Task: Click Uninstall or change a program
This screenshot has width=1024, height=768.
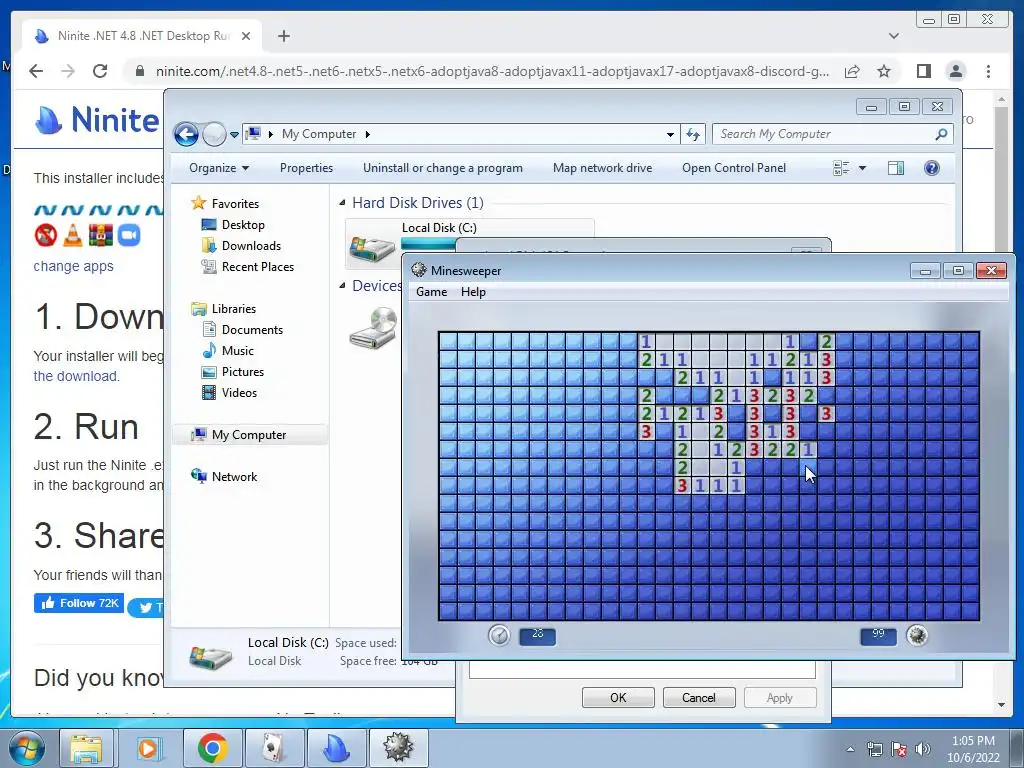Action: (443, 168)
